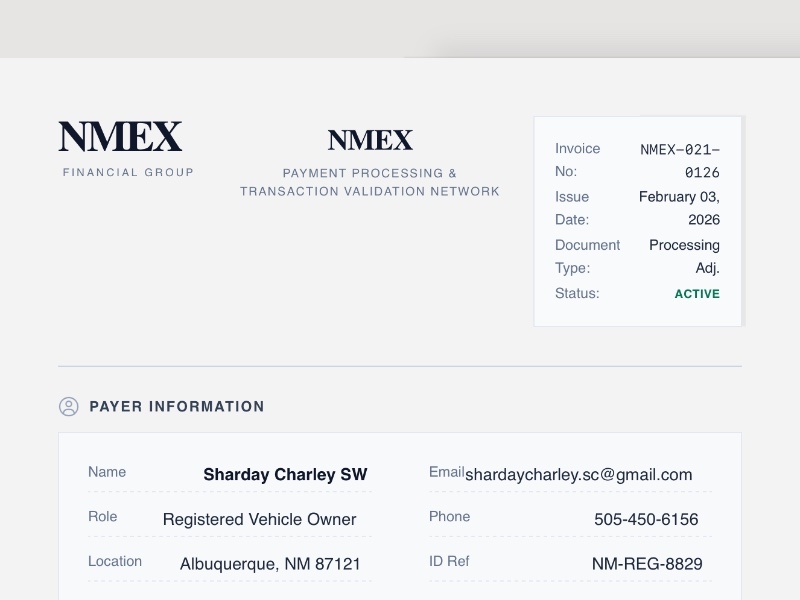Click the person icon beside Payer Information

(x=69, y=406)
